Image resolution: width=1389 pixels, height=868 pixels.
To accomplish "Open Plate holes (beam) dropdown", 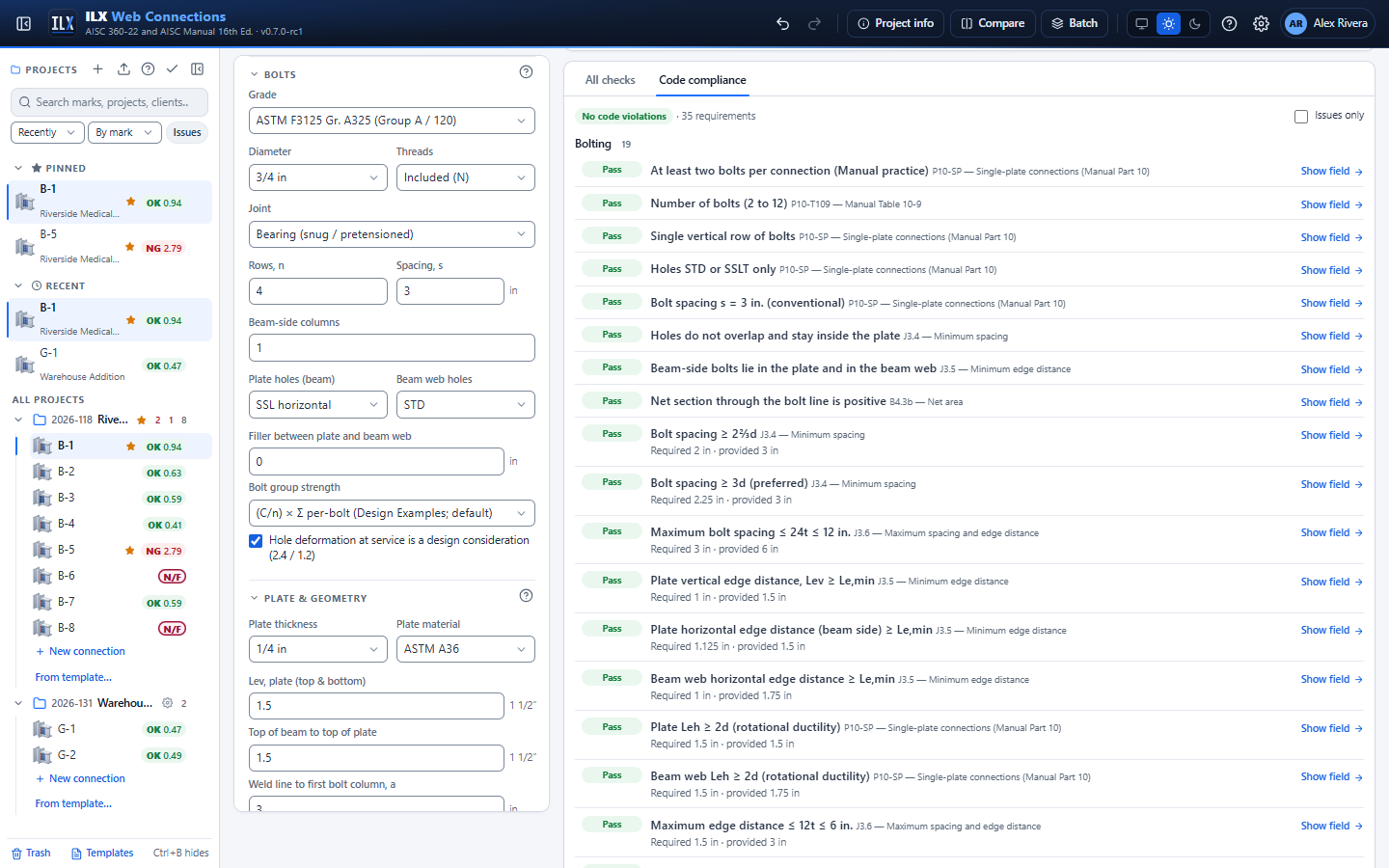I will tap(318, 405).
